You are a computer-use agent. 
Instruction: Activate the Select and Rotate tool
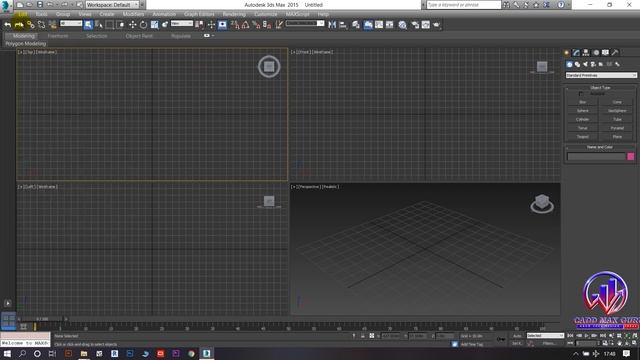coord(143,25)
